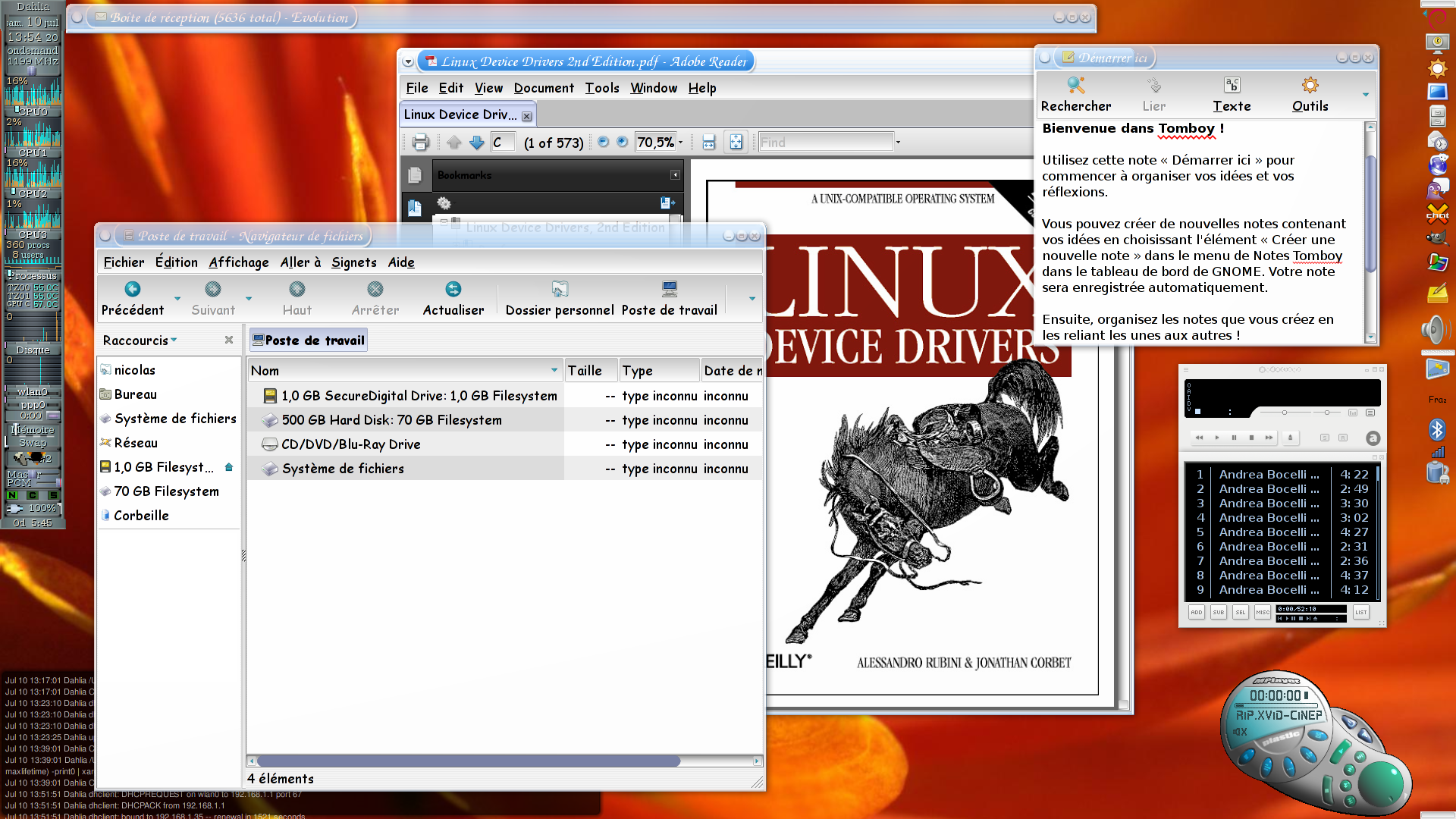Click the expand current bookmark icon

point(667,202)
